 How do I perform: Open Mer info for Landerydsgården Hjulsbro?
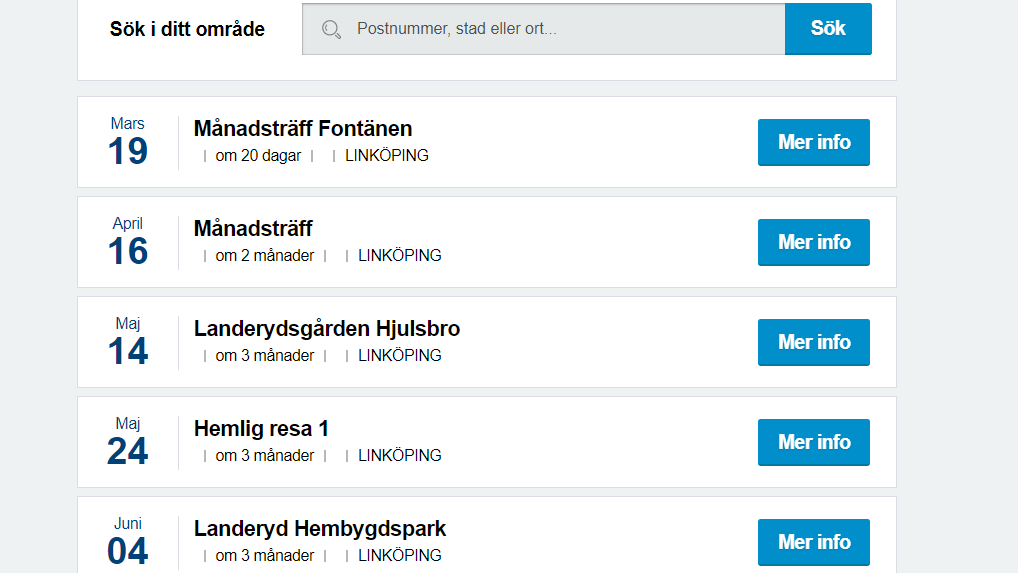click(813, 342)
